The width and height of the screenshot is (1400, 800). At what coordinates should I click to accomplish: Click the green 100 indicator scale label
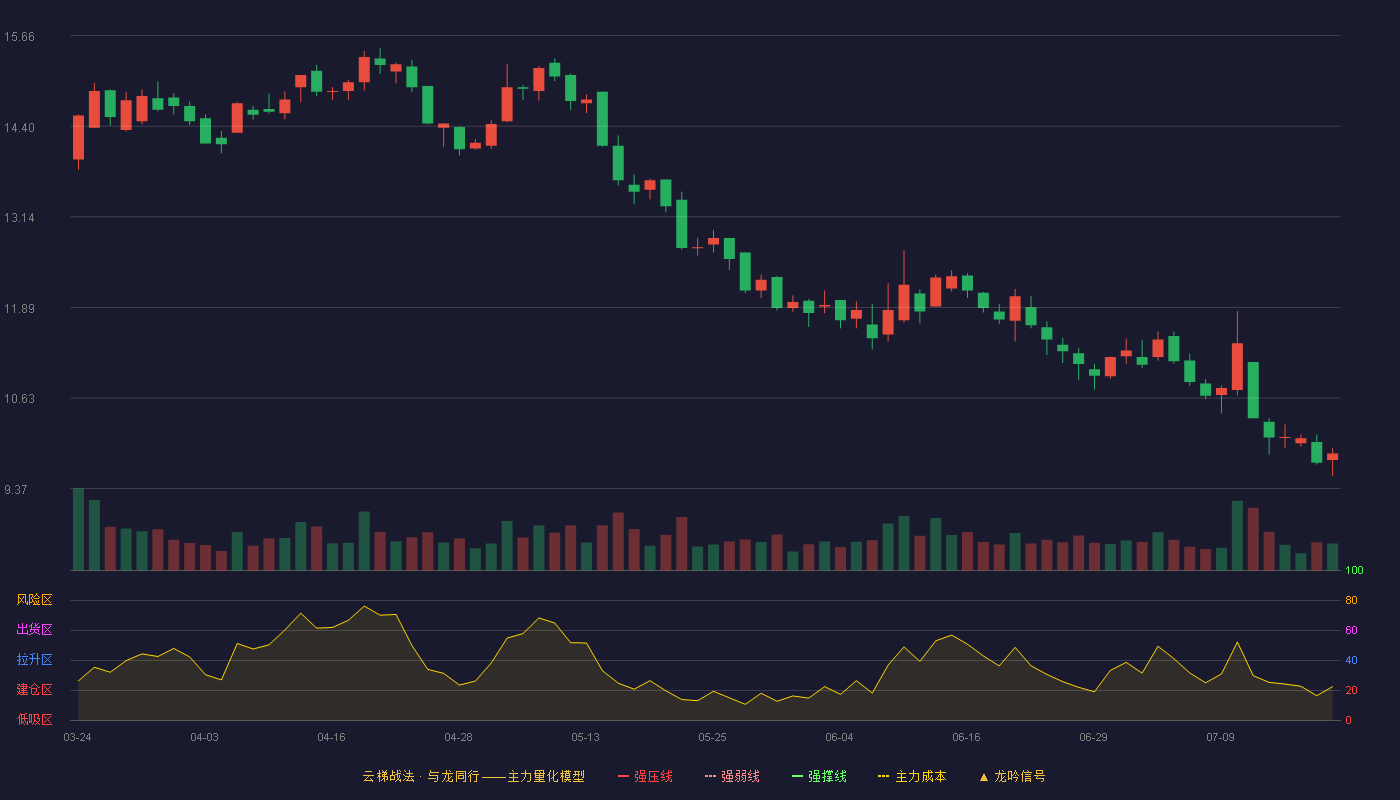coord(1354,570)
